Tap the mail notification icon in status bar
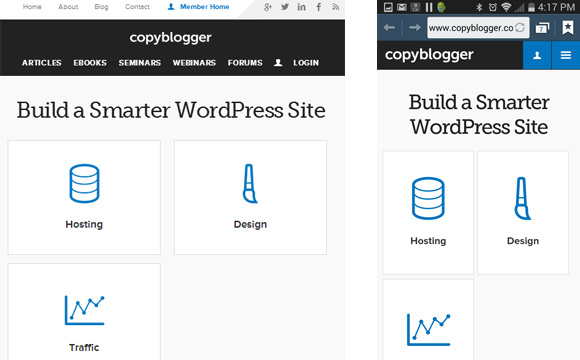 pyautogui.click(x=402, y=7)
